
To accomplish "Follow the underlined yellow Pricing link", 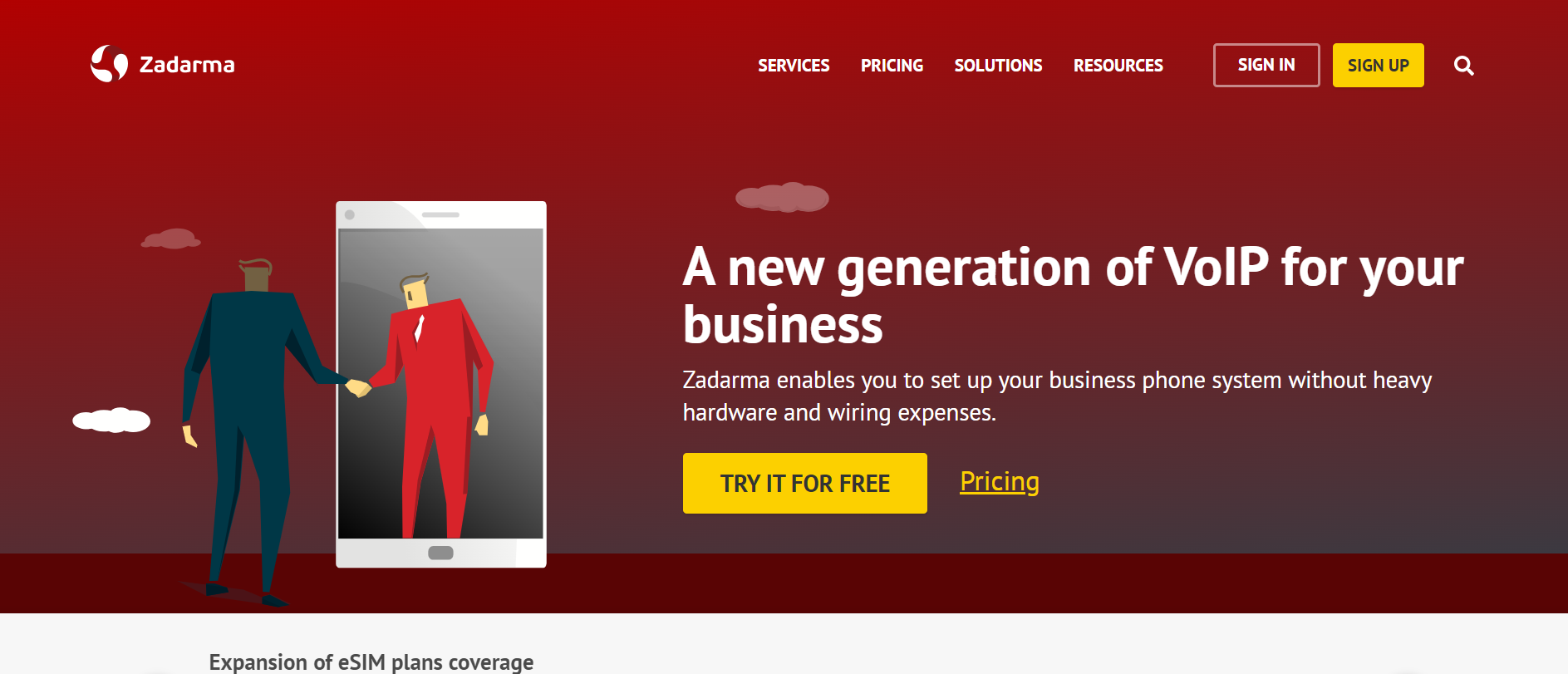I will tap(1000, 481).
